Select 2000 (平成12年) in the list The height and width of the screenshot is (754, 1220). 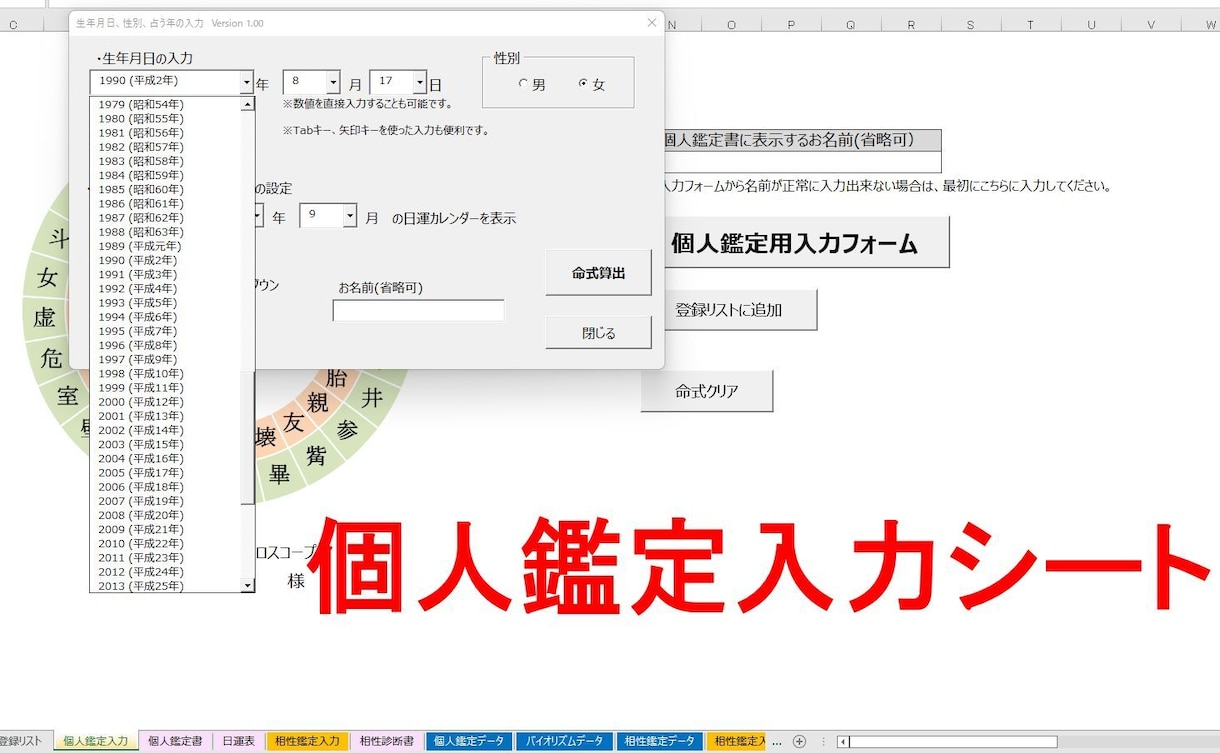click(x=166, y=401)
